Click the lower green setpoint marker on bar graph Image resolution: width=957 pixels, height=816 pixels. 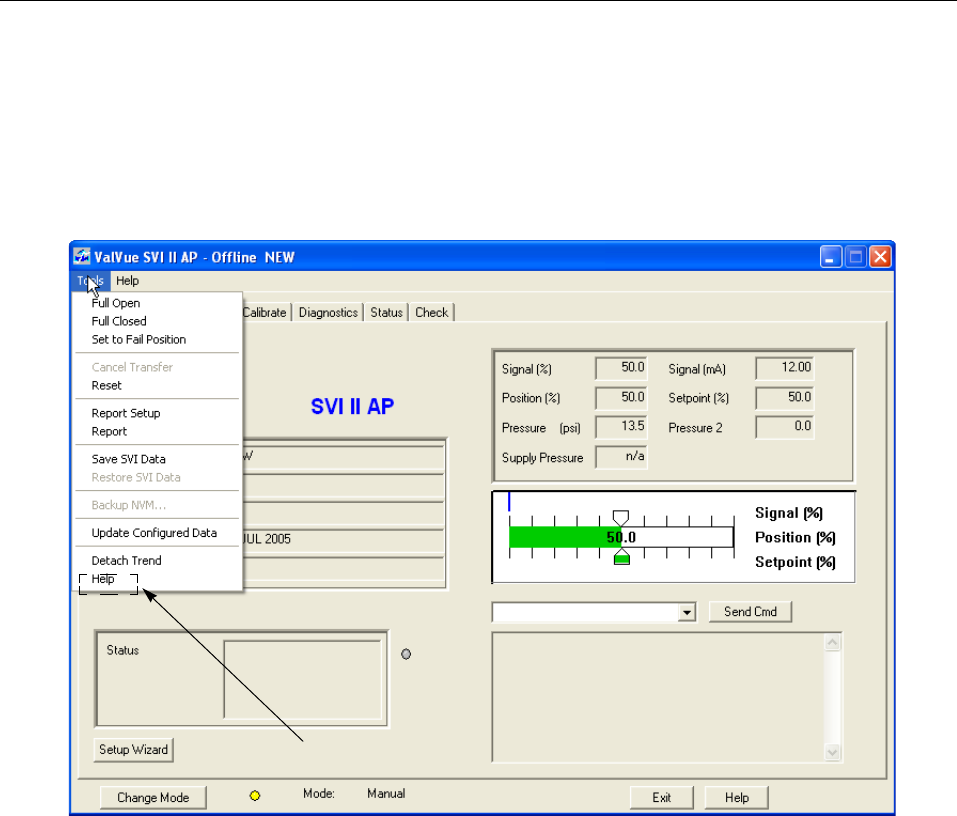621,557
